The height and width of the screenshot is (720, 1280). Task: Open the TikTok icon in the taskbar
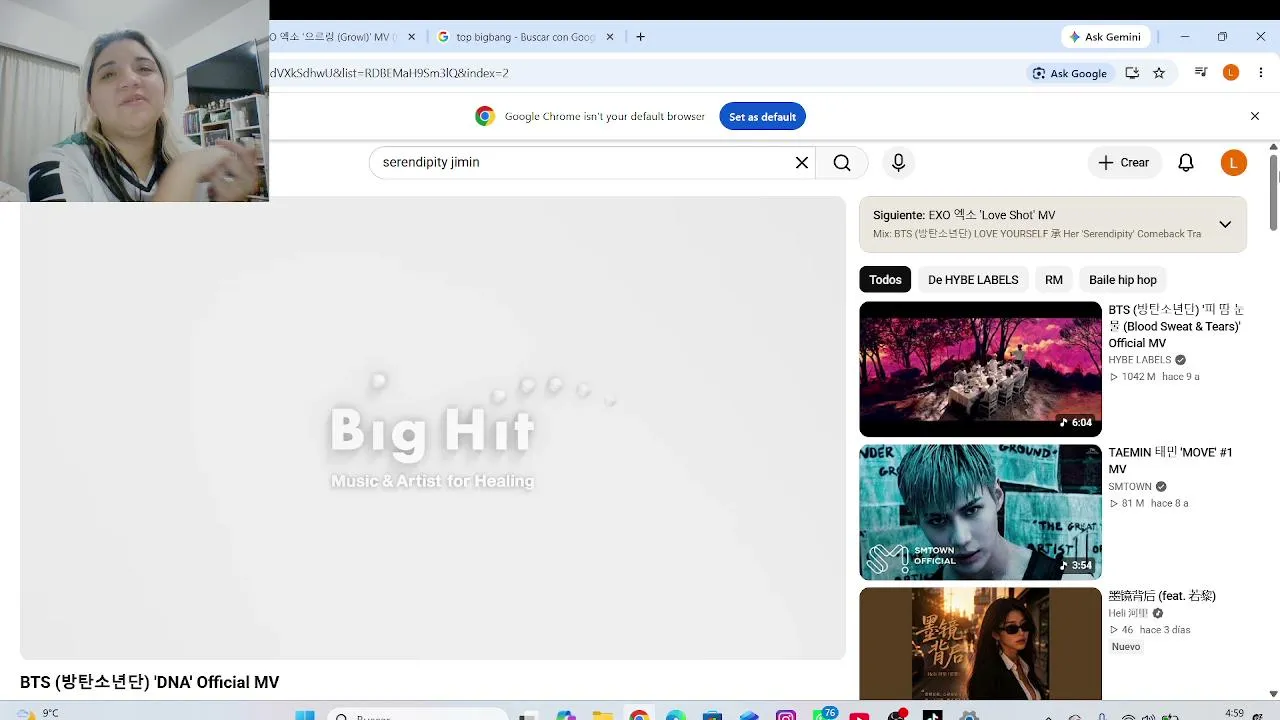pos(932,715)
